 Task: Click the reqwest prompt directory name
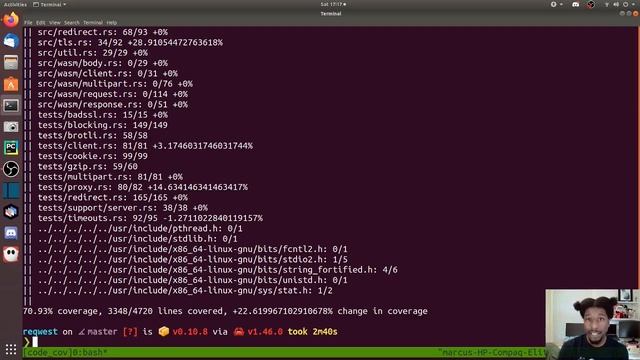coord(40,332)
